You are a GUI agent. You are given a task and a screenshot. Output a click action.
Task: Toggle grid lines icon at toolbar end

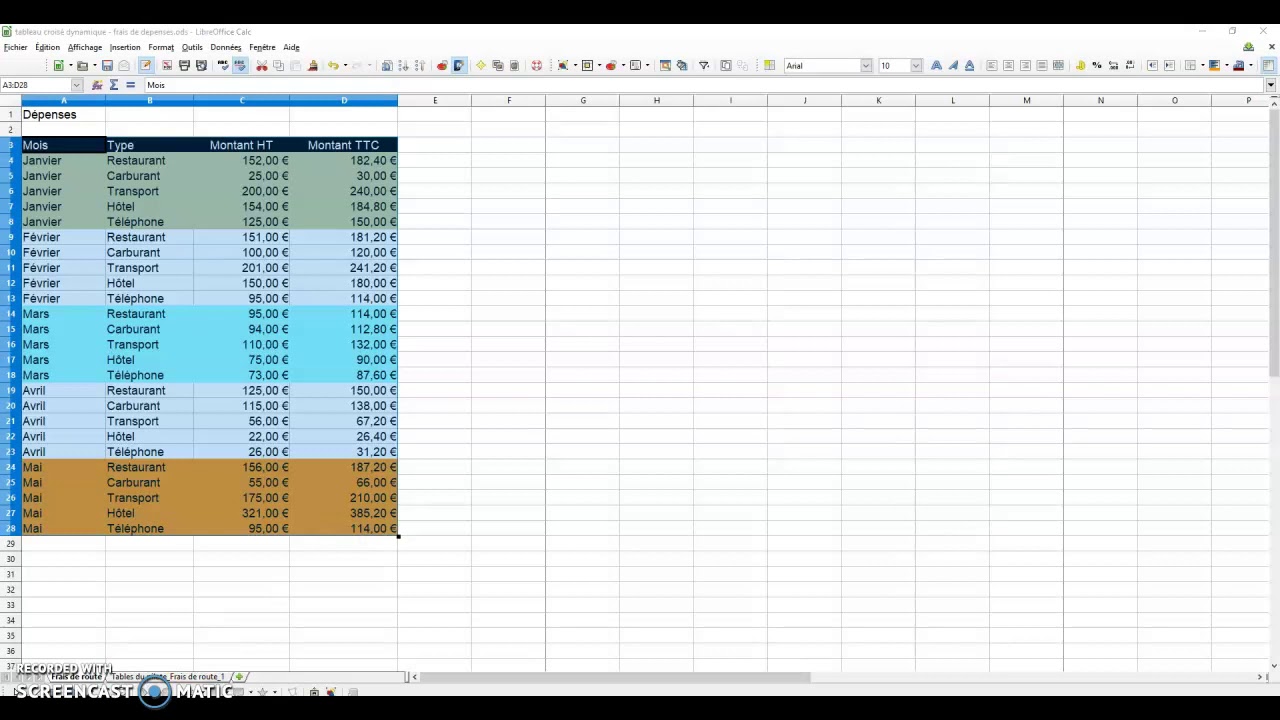point(1268,65)
